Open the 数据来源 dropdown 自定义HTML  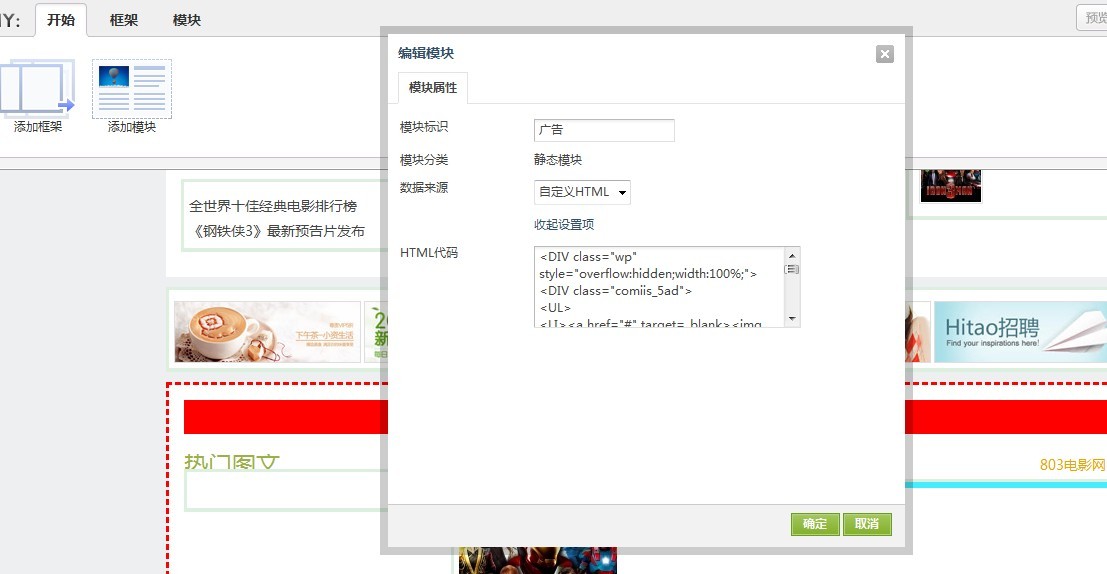(582, 192)
